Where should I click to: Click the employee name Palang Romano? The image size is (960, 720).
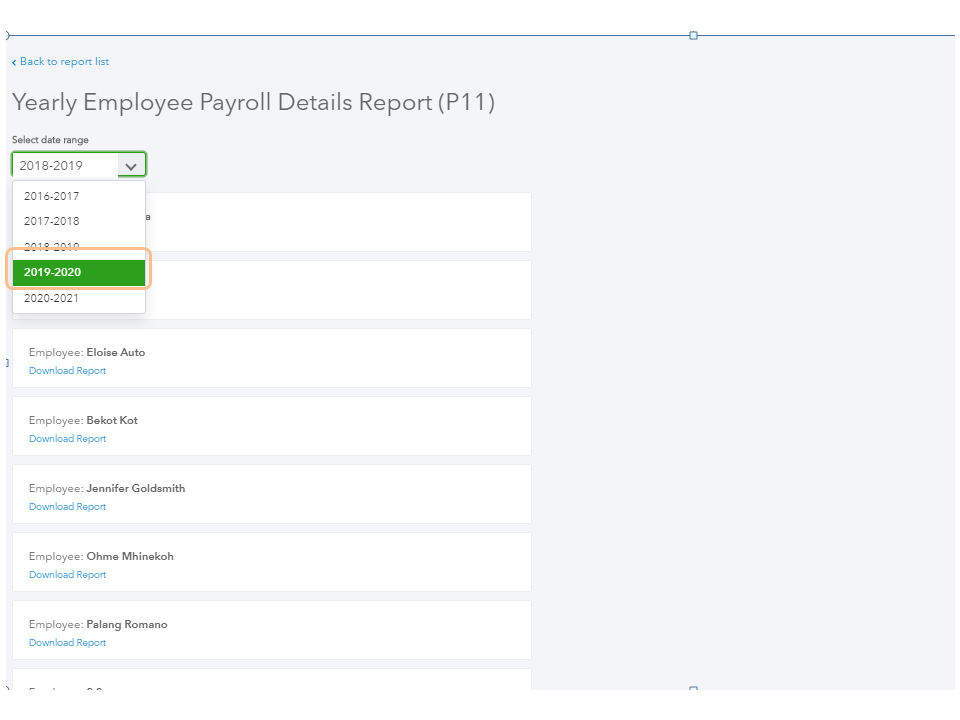tap(127, 624)
